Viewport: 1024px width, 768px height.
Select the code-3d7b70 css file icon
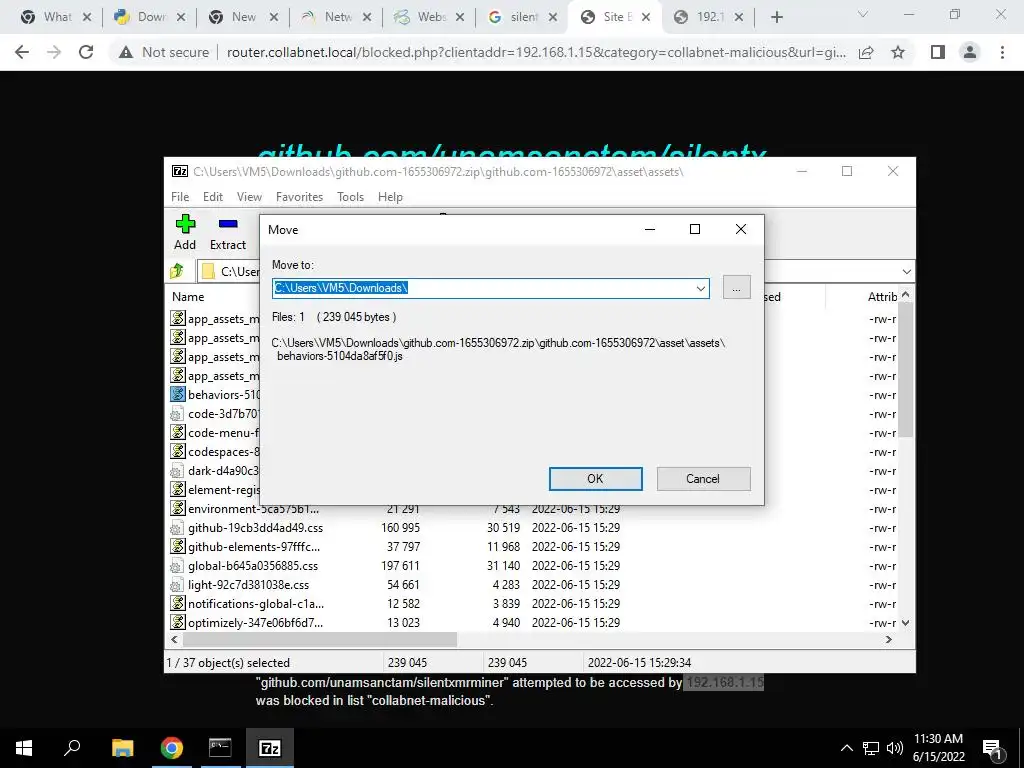click(177, 413)
